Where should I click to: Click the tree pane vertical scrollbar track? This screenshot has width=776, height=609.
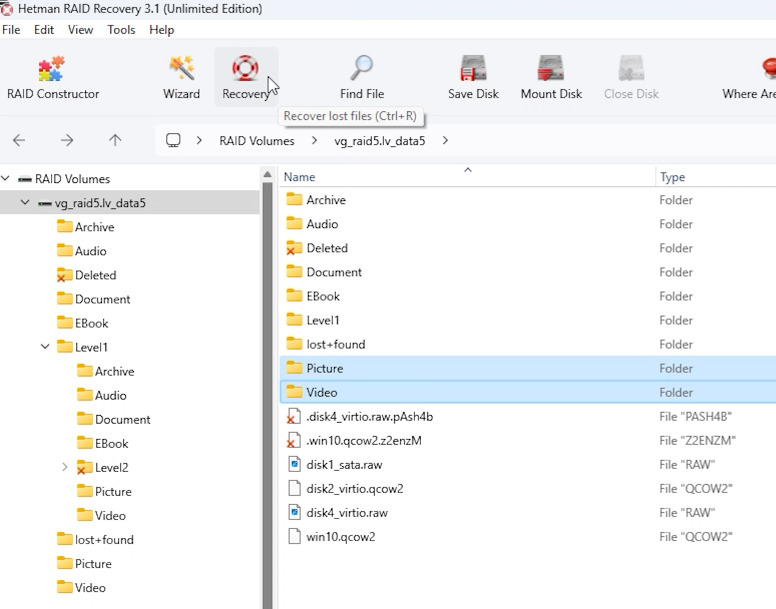click(x=267, y=396)
